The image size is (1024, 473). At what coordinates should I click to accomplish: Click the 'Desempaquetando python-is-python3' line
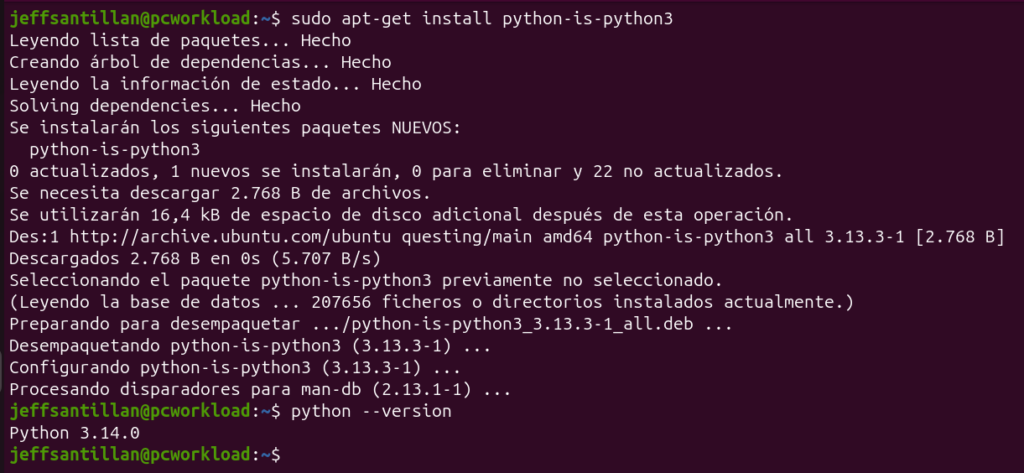[250, 346]
